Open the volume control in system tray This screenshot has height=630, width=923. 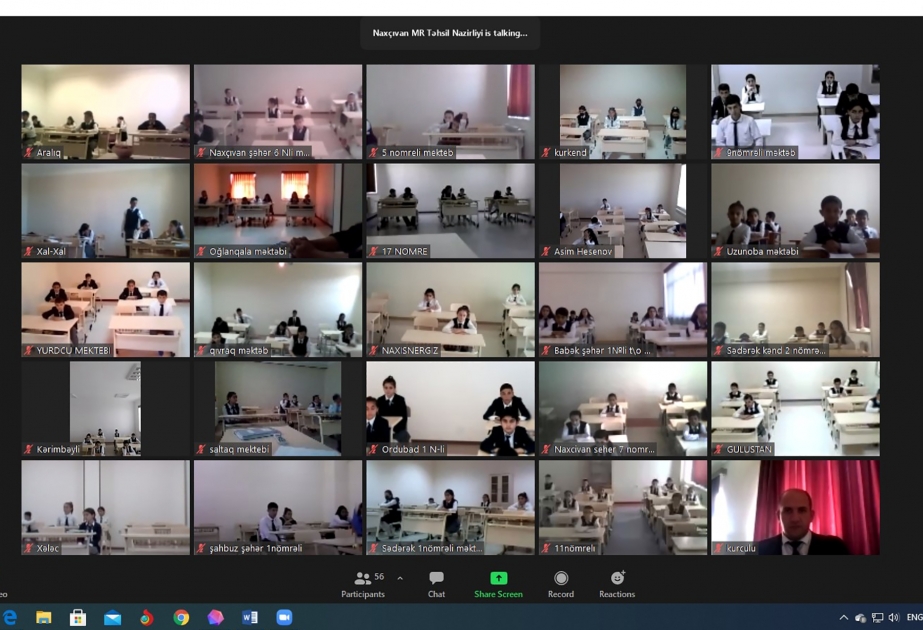894,617
